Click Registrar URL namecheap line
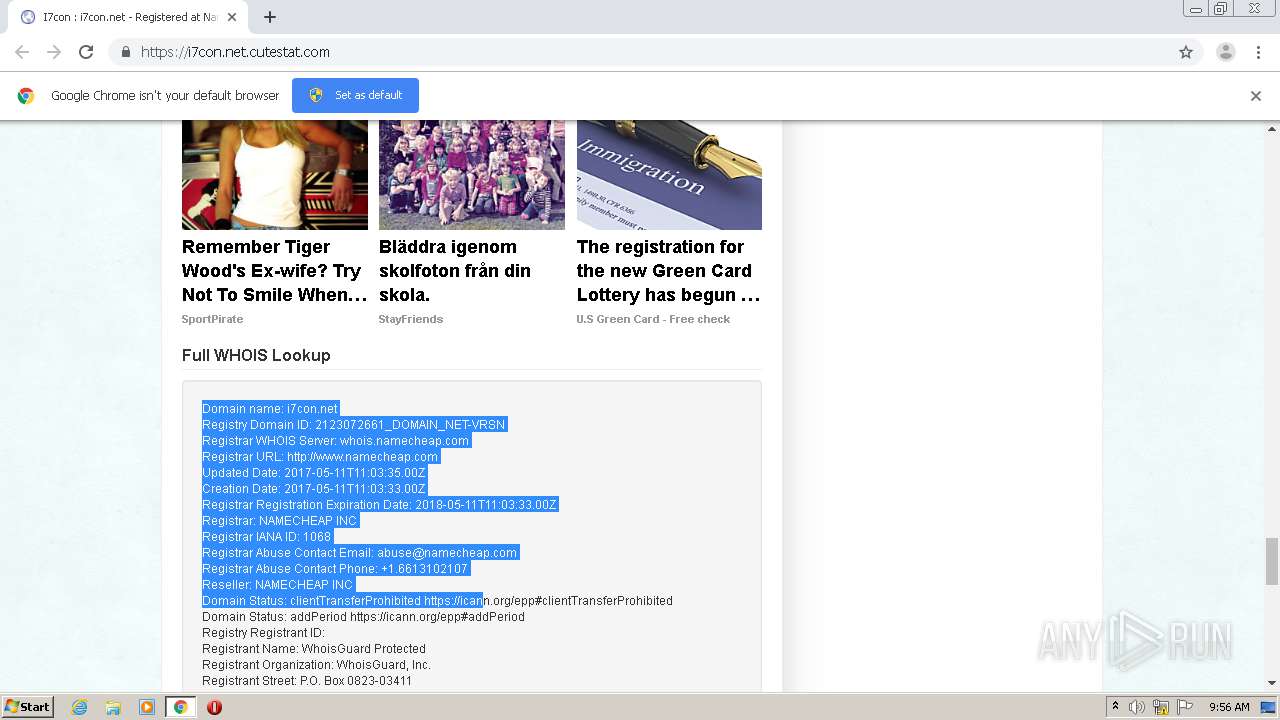Screen dimensions: 1280x720 (x=320, y=456)
